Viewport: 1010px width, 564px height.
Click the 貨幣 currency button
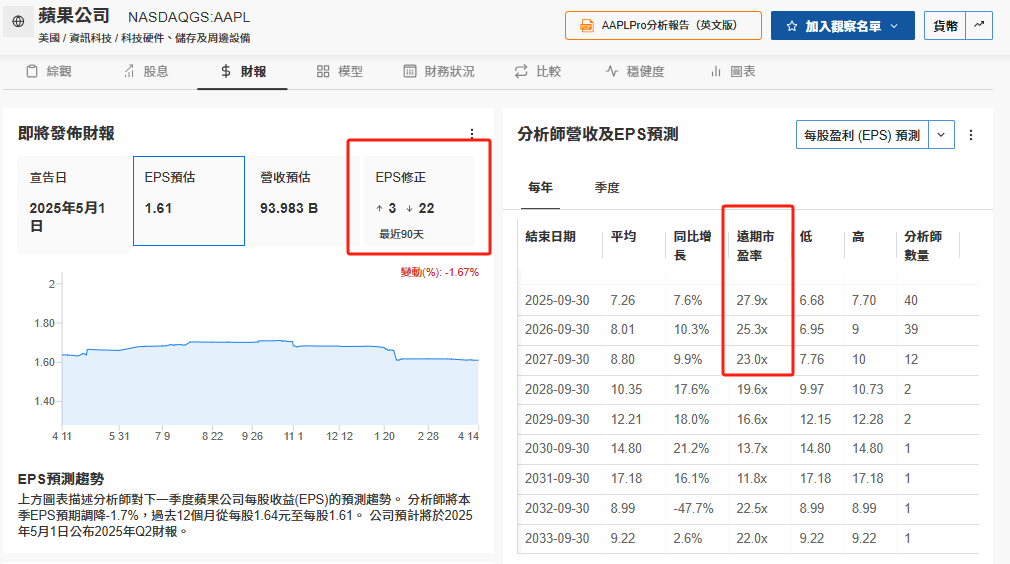(x=945, y=26)
